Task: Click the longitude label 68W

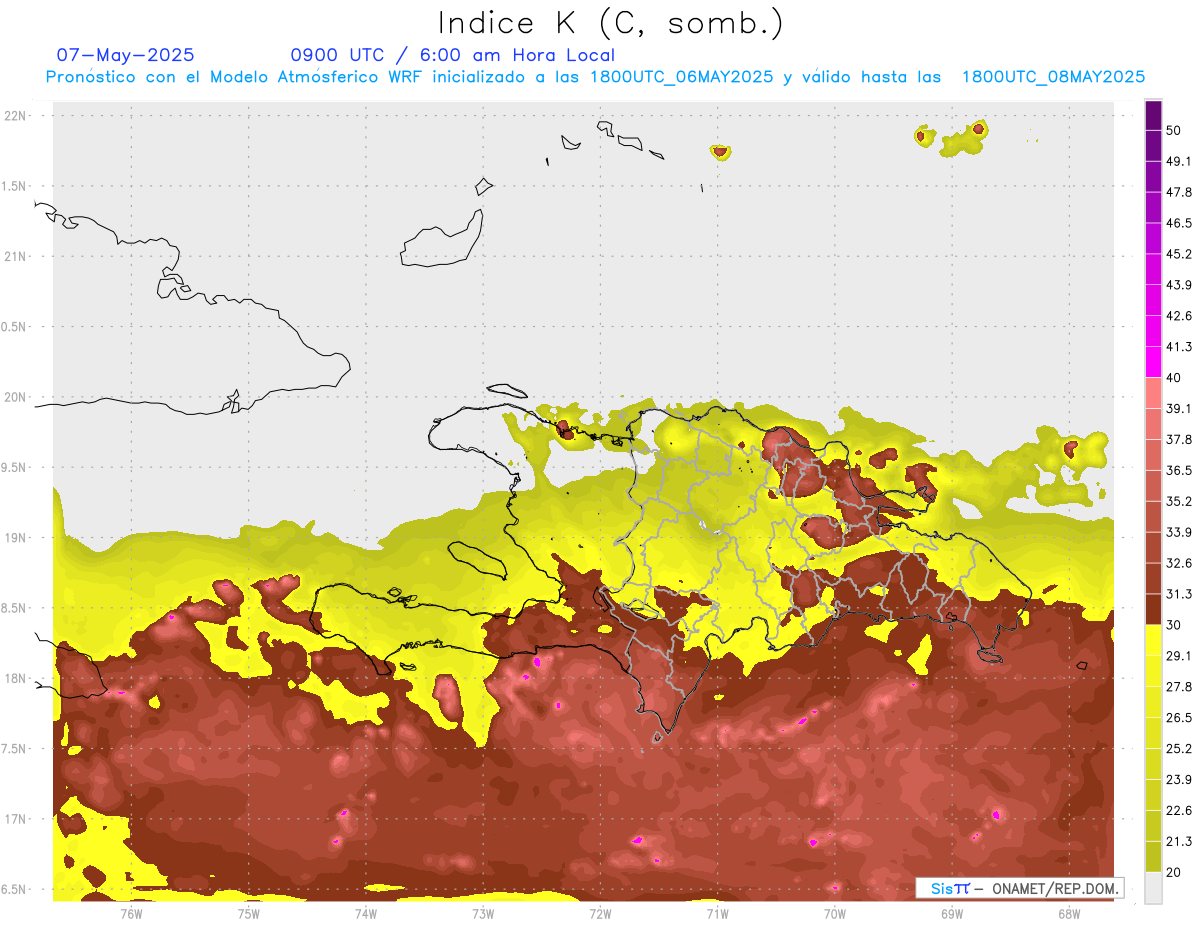Action: click(1069, 913)
